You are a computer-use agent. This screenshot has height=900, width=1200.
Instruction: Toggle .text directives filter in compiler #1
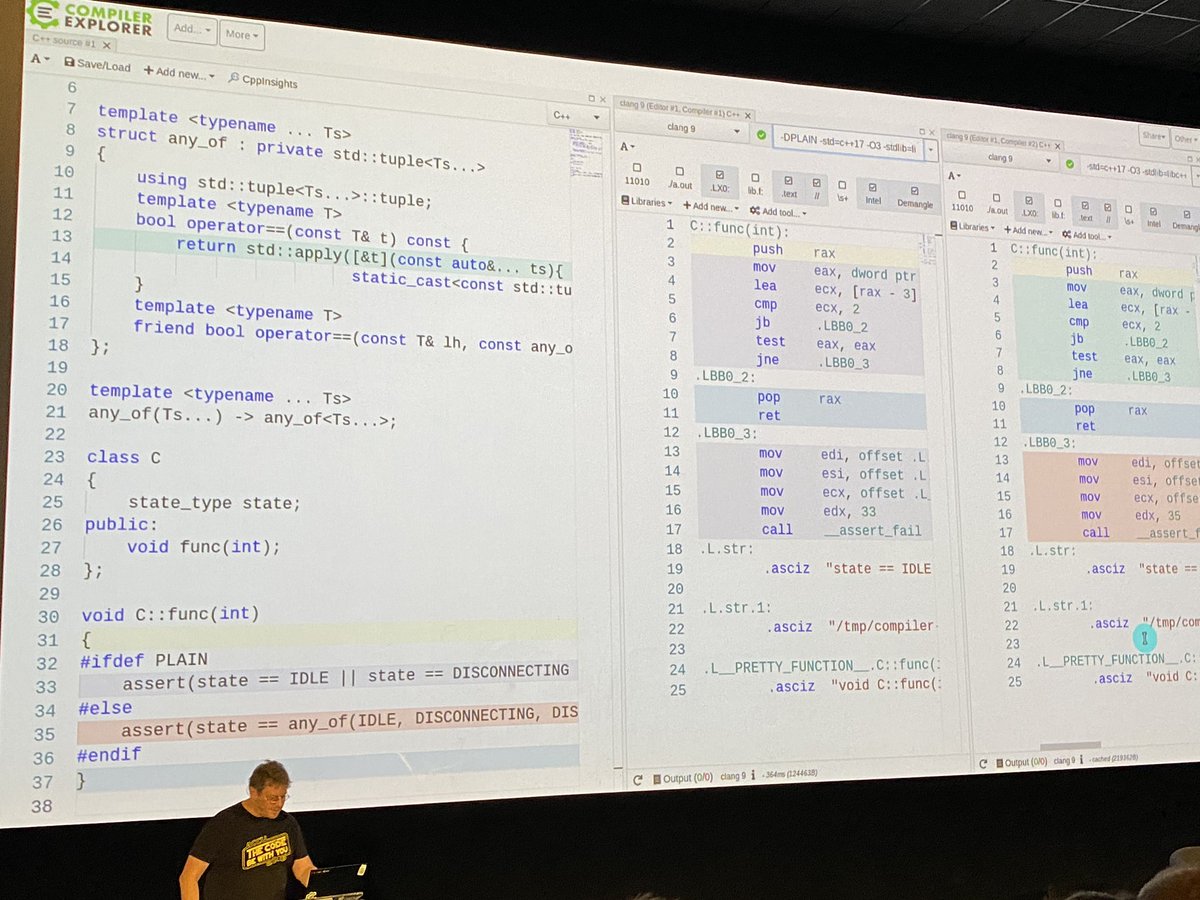click(788, 185)
